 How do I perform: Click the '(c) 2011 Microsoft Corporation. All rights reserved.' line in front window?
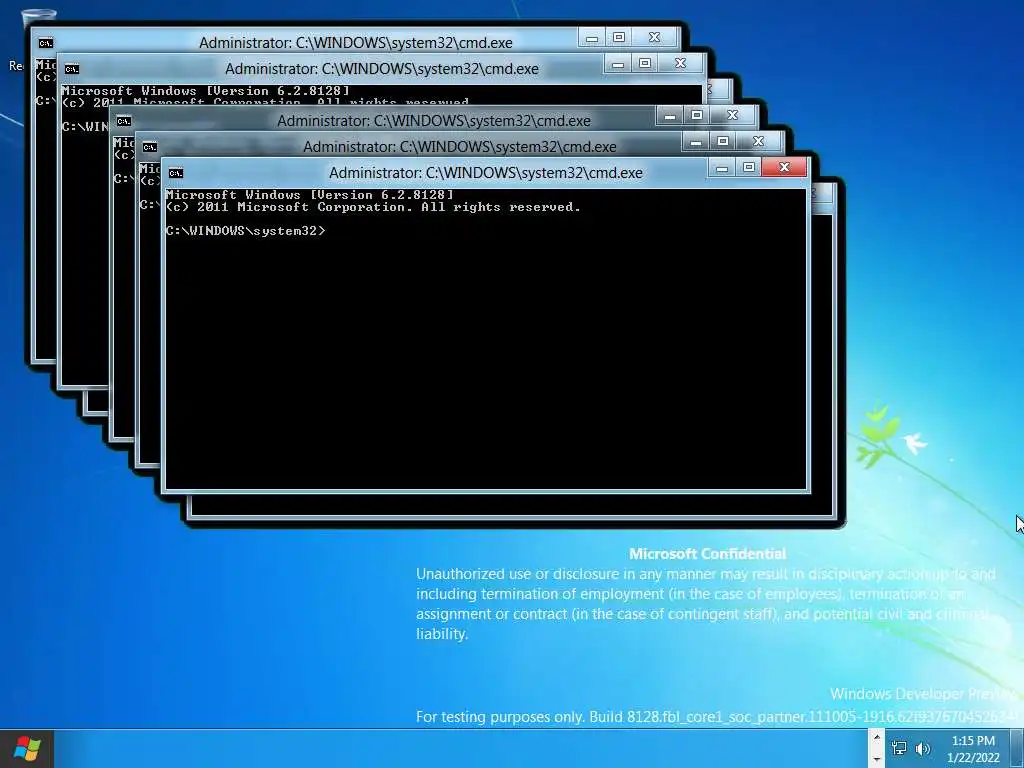pos(373,207)
